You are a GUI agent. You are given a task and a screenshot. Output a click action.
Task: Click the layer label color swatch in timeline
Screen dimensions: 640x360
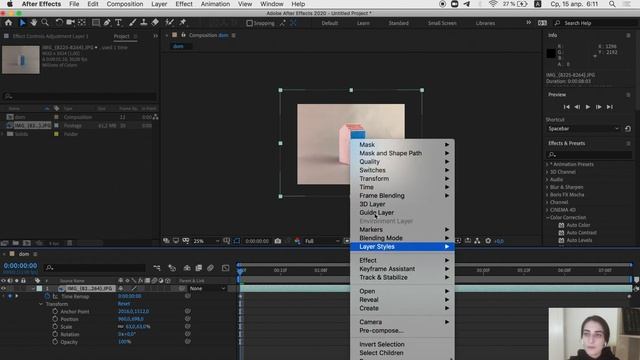[x=39, y=289]
